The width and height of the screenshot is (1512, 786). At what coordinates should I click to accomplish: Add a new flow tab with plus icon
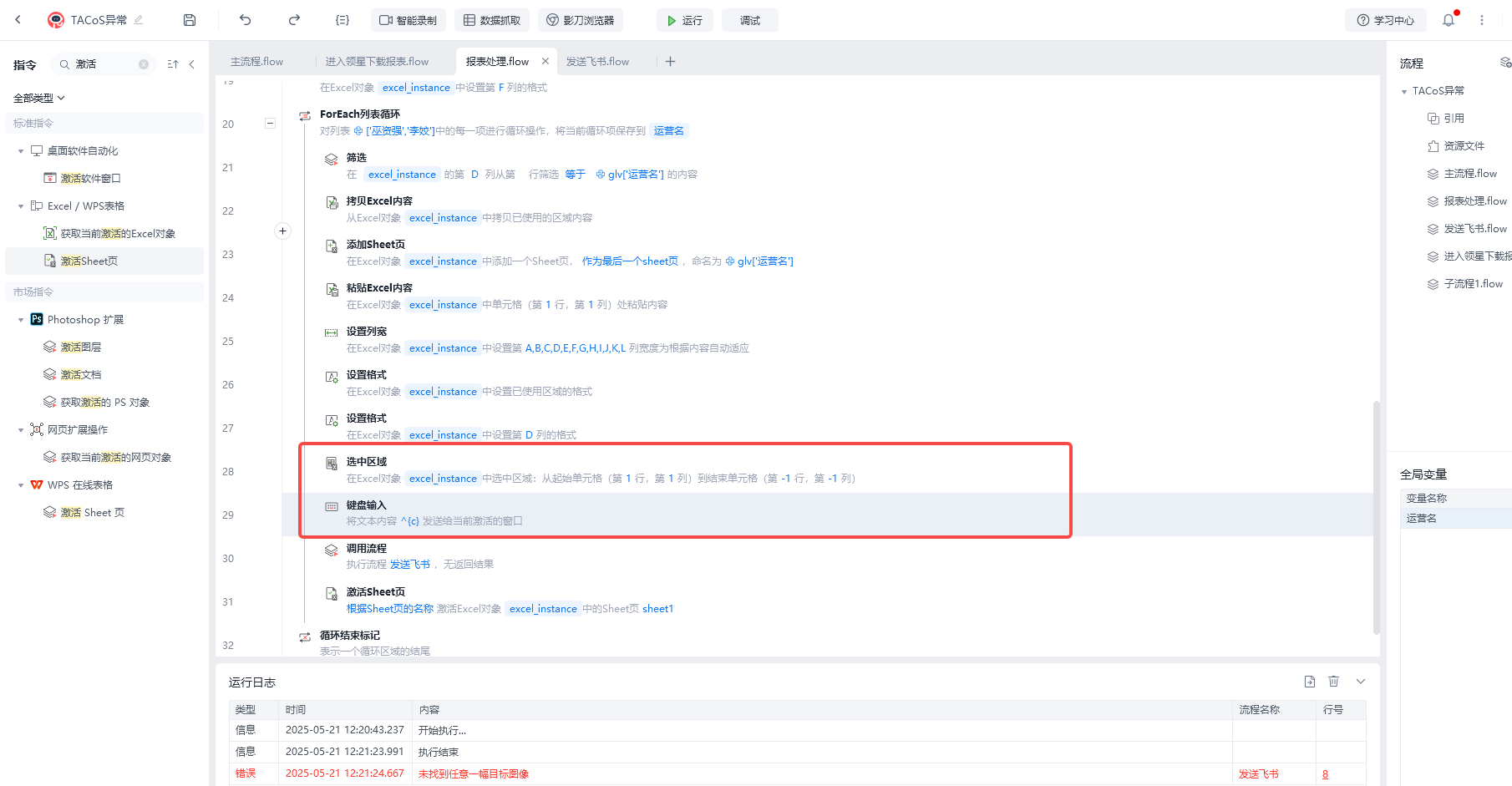[670, 61]
